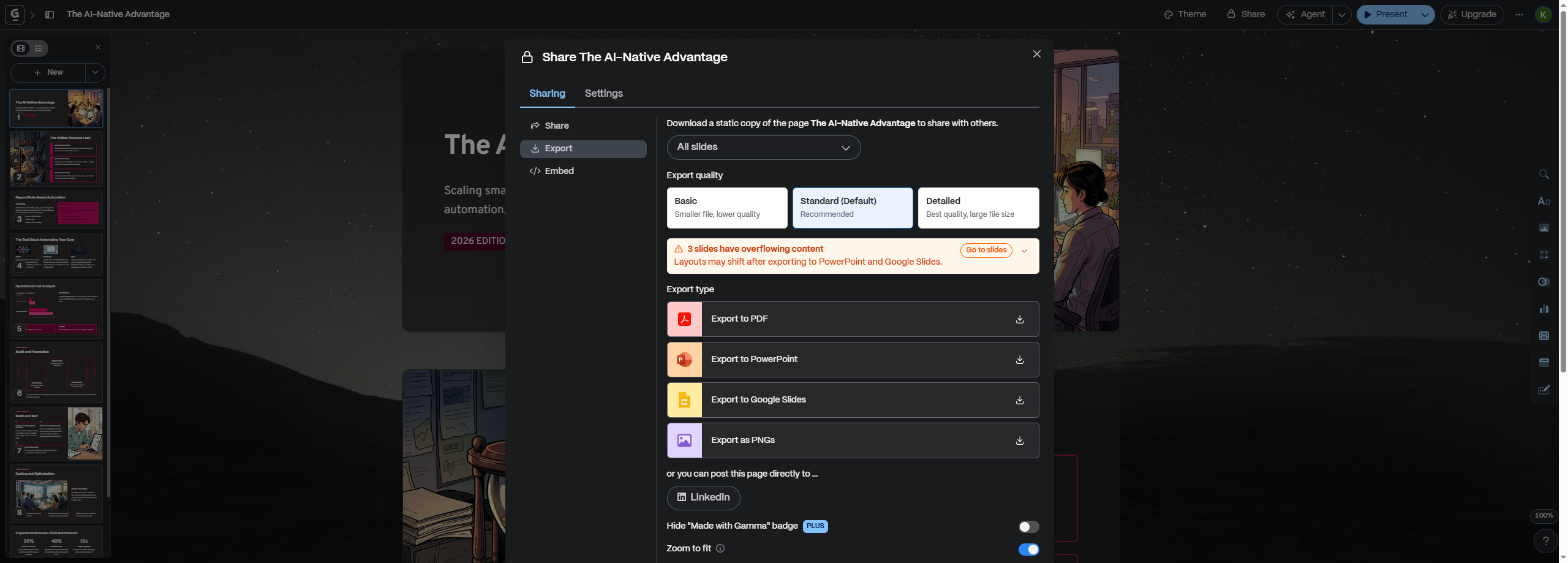
Task: Click Export as PNGs download icon
Action: (x=1020, y=440)
